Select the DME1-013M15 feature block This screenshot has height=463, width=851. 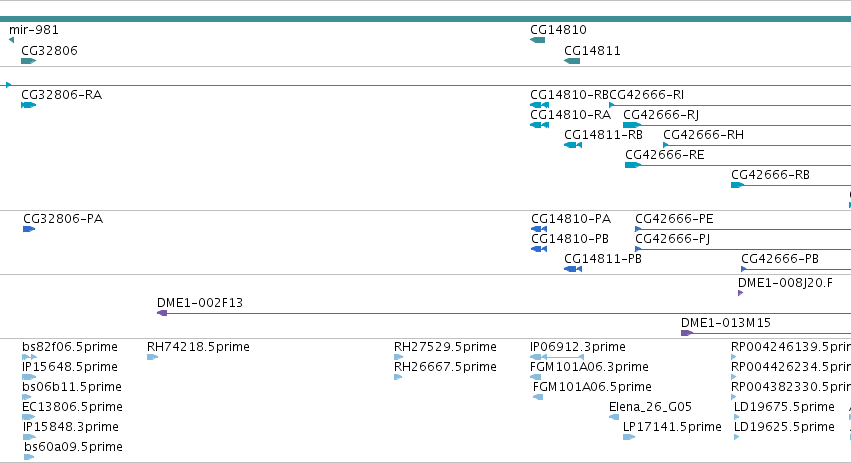[687, 333]
